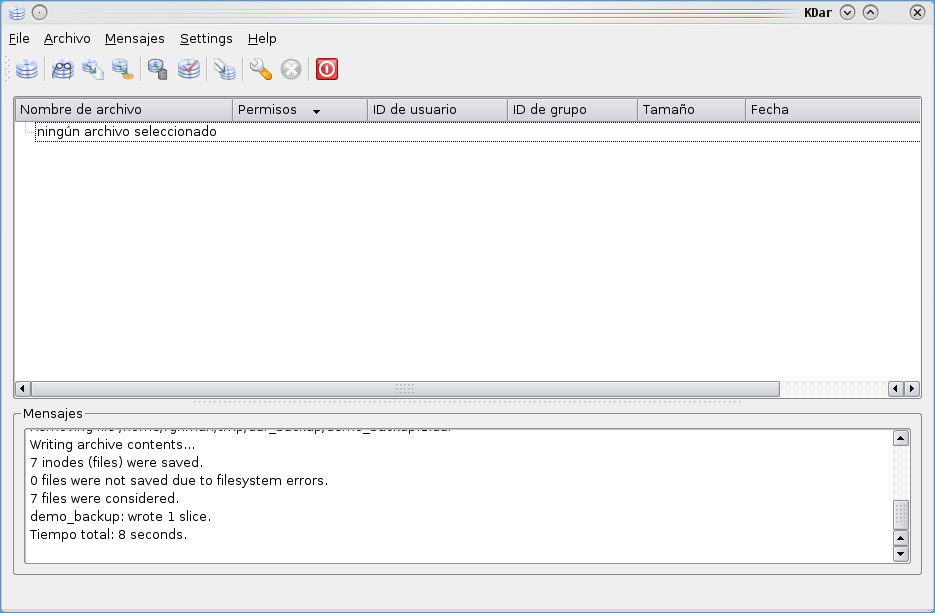Click the file list horizontal scrollbar thumb
Image resolution: width=935 pixels, height=613 pixels.
(405, 388)
